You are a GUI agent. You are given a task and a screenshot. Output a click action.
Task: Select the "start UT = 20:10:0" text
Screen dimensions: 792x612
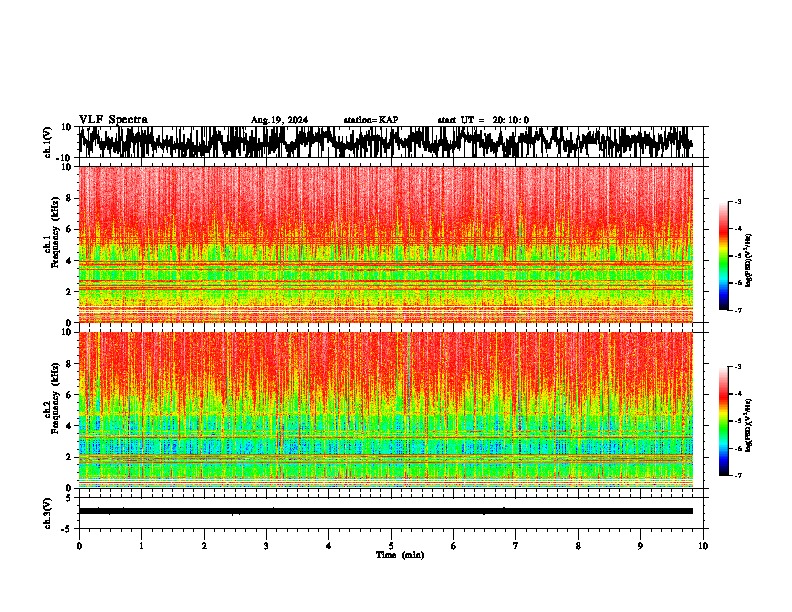(x=483, y=120)
